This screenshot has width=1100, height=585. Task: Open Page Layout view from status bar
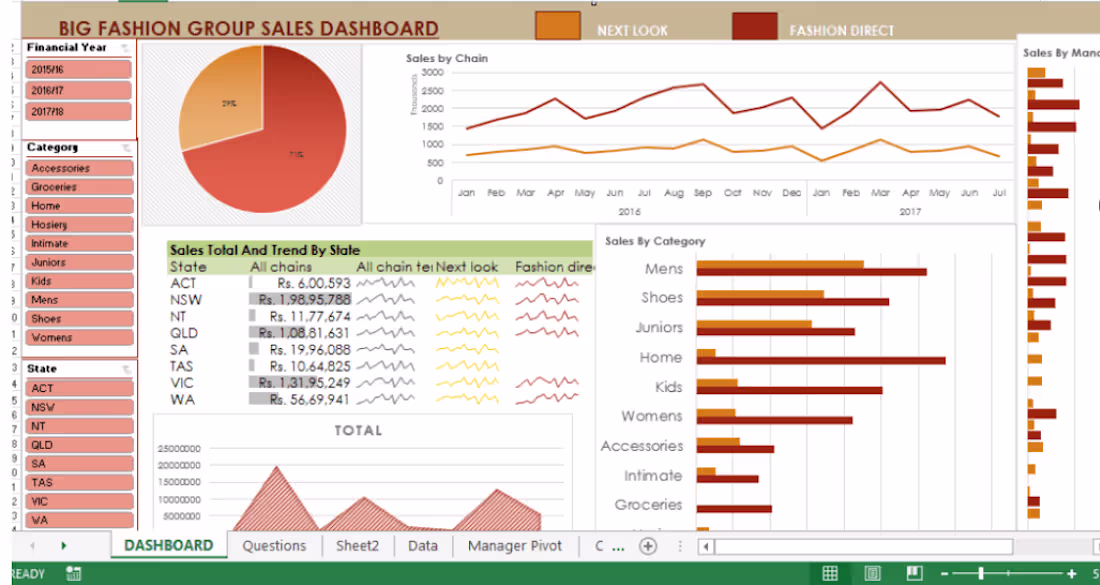point(871,574)
